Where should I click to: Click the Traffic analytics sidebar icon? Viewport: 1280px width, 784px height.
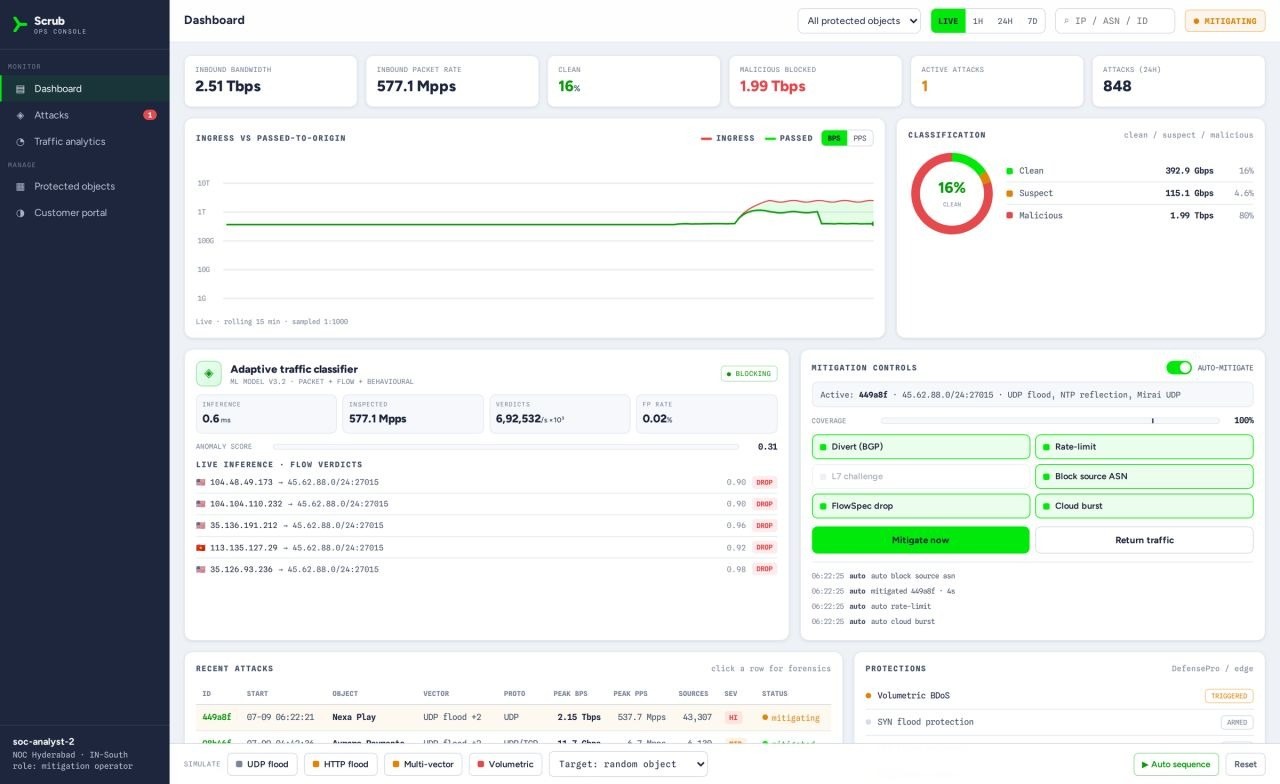pyautogui.click(x=20, y=142)
